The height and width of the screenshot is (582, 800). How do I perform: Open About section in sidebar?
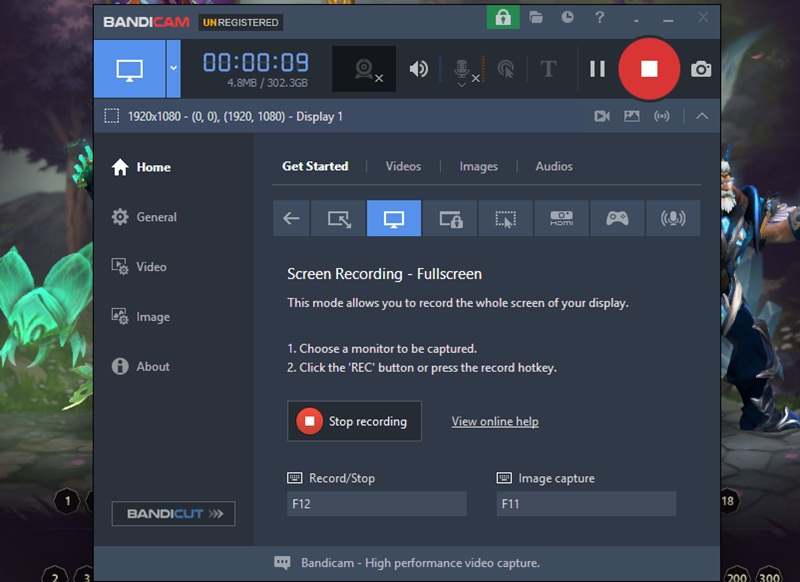pyautogui.click(x=141, y=366)
